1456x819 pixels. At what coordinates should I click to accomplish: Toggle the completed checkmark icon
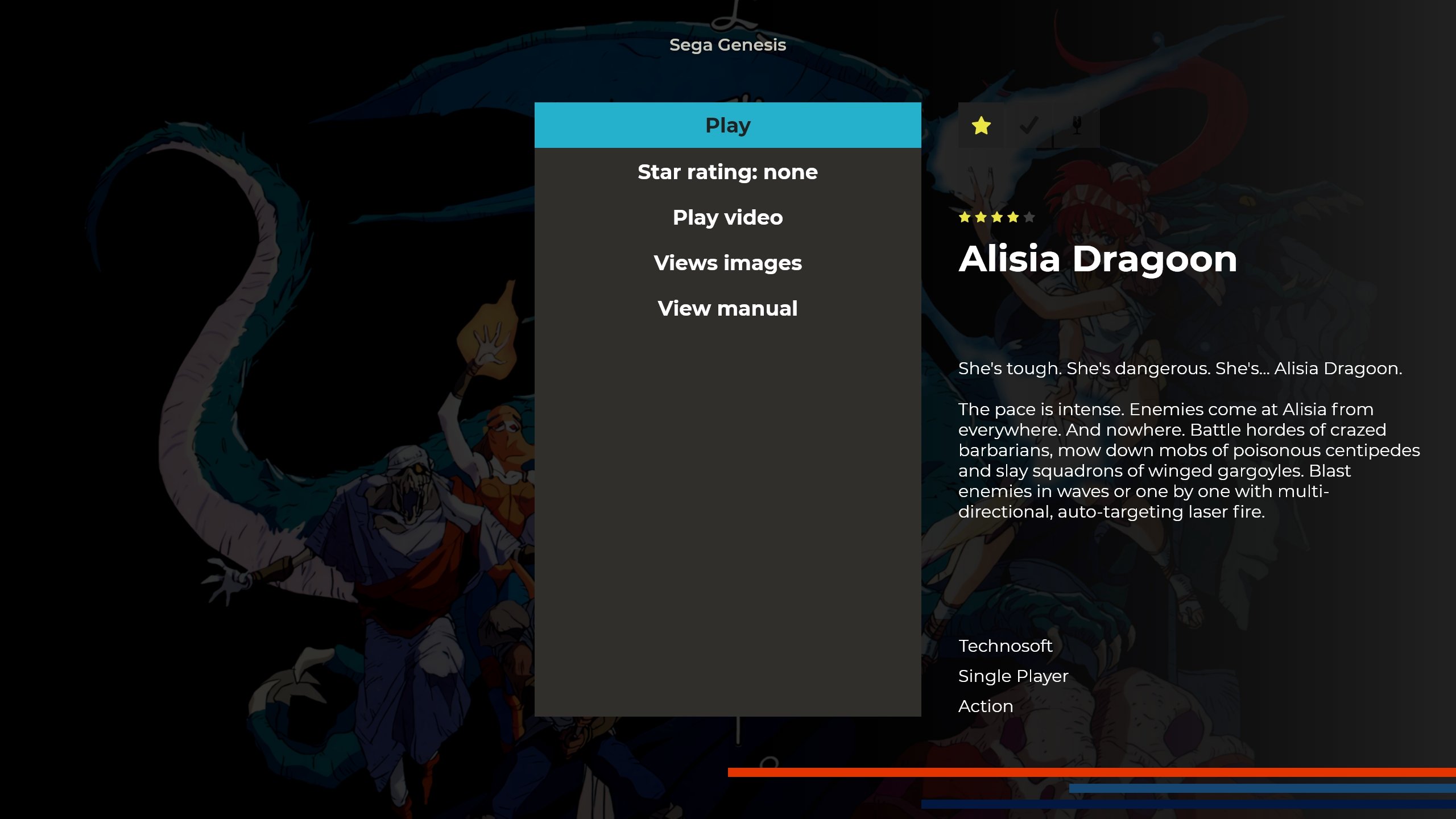[1029, 125]
